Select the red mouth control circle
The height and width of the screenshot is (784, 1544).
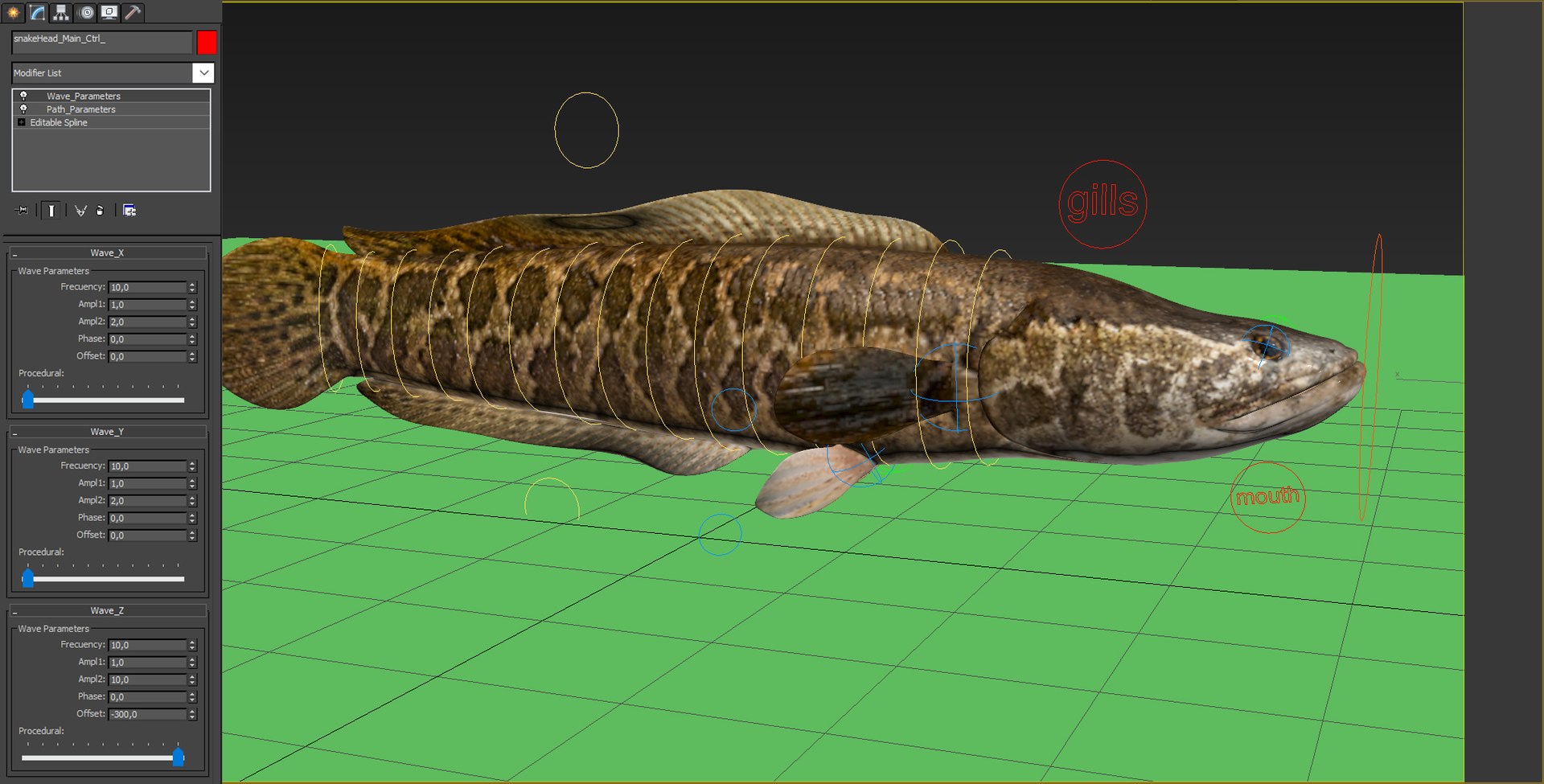1267,497
